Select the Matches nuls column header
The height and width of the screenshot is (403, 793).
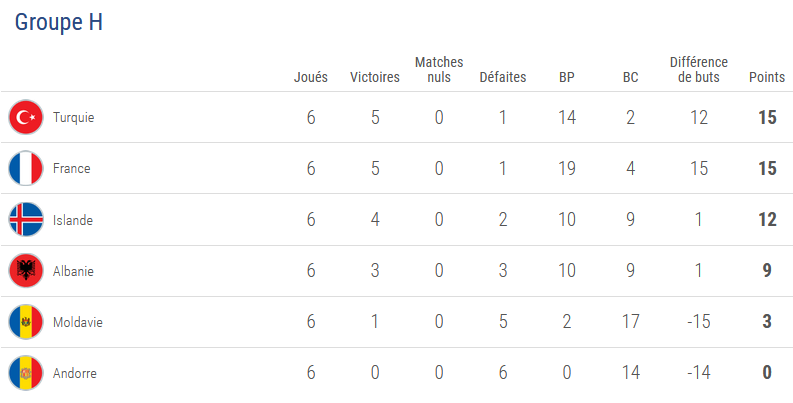(x=439, y=70)
